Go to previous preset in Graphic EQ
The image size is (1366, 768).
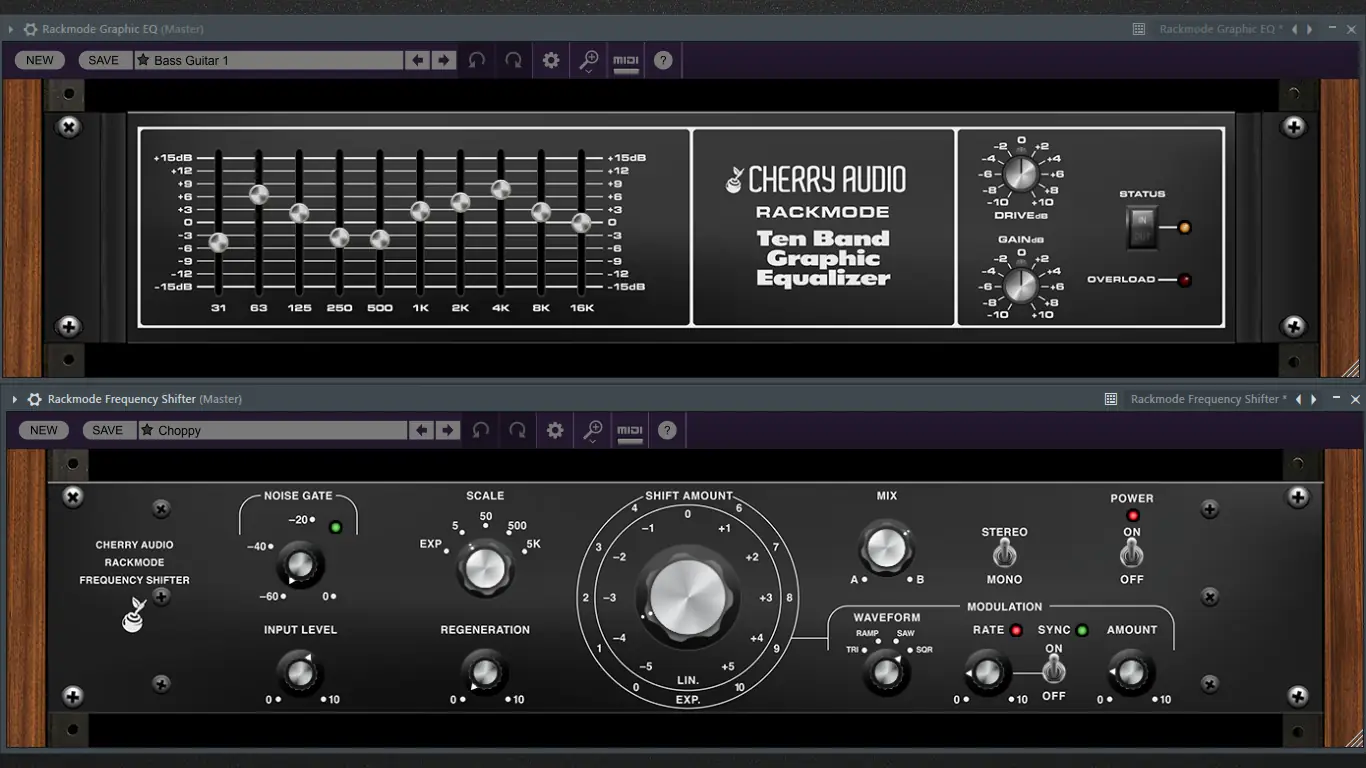coord(418,60)
